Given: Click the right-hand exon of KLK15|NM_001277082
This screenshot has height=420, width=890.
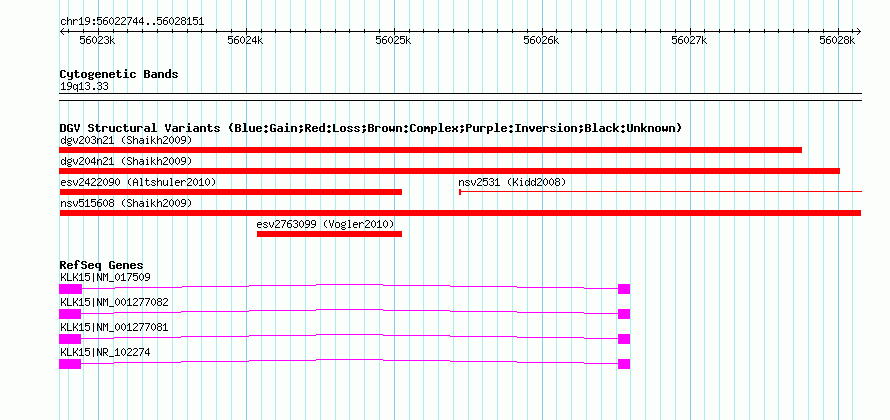Looking at the screenshot, I should (x=624, y=314).
